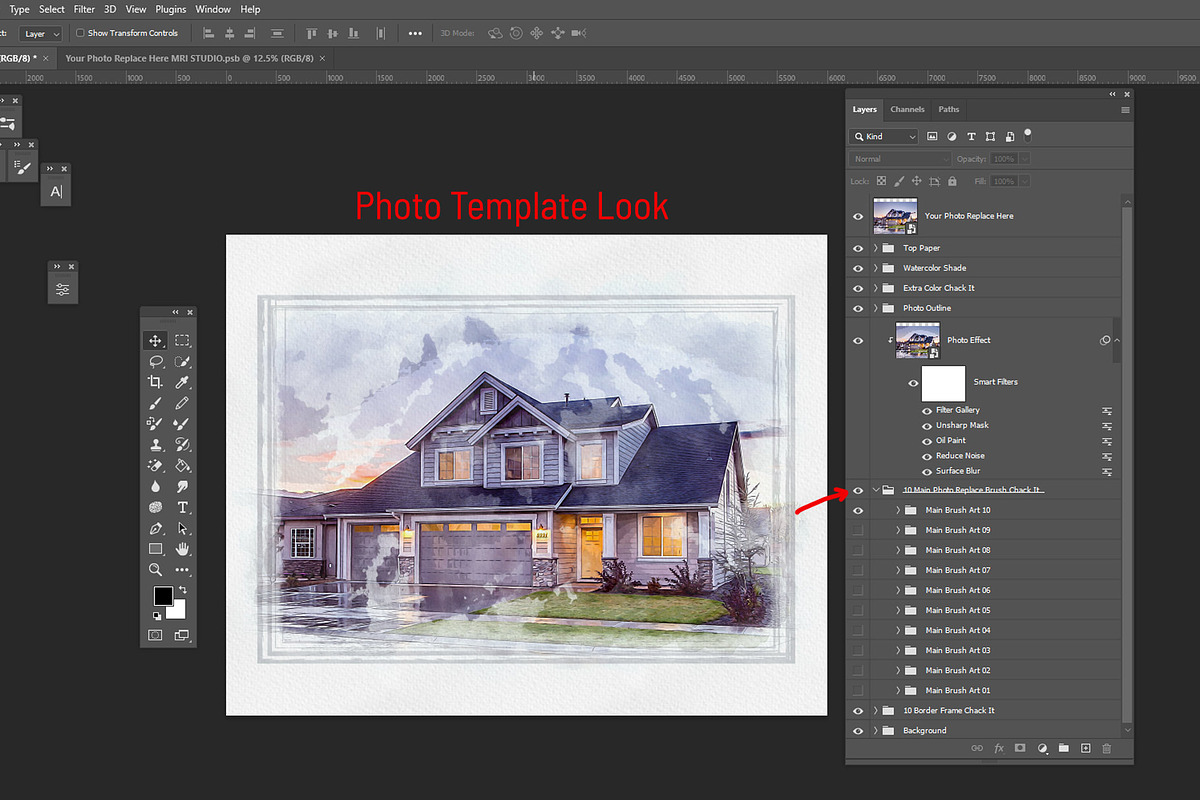Image resolution: width=1200 pixels, height=800 pixels.
Task: Select the Crop tool
Action: [155, 382]
